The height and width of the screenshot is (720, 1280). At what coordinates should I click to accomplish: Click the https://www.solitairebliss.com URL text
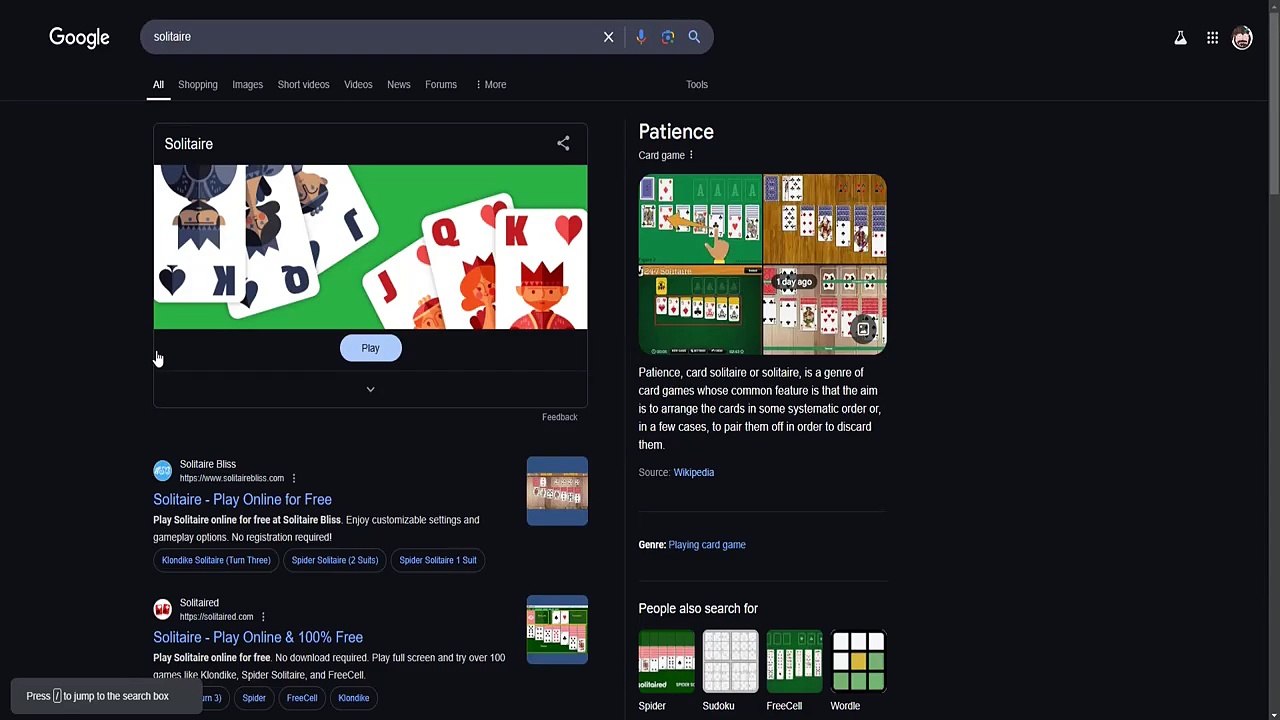(232, 478)
